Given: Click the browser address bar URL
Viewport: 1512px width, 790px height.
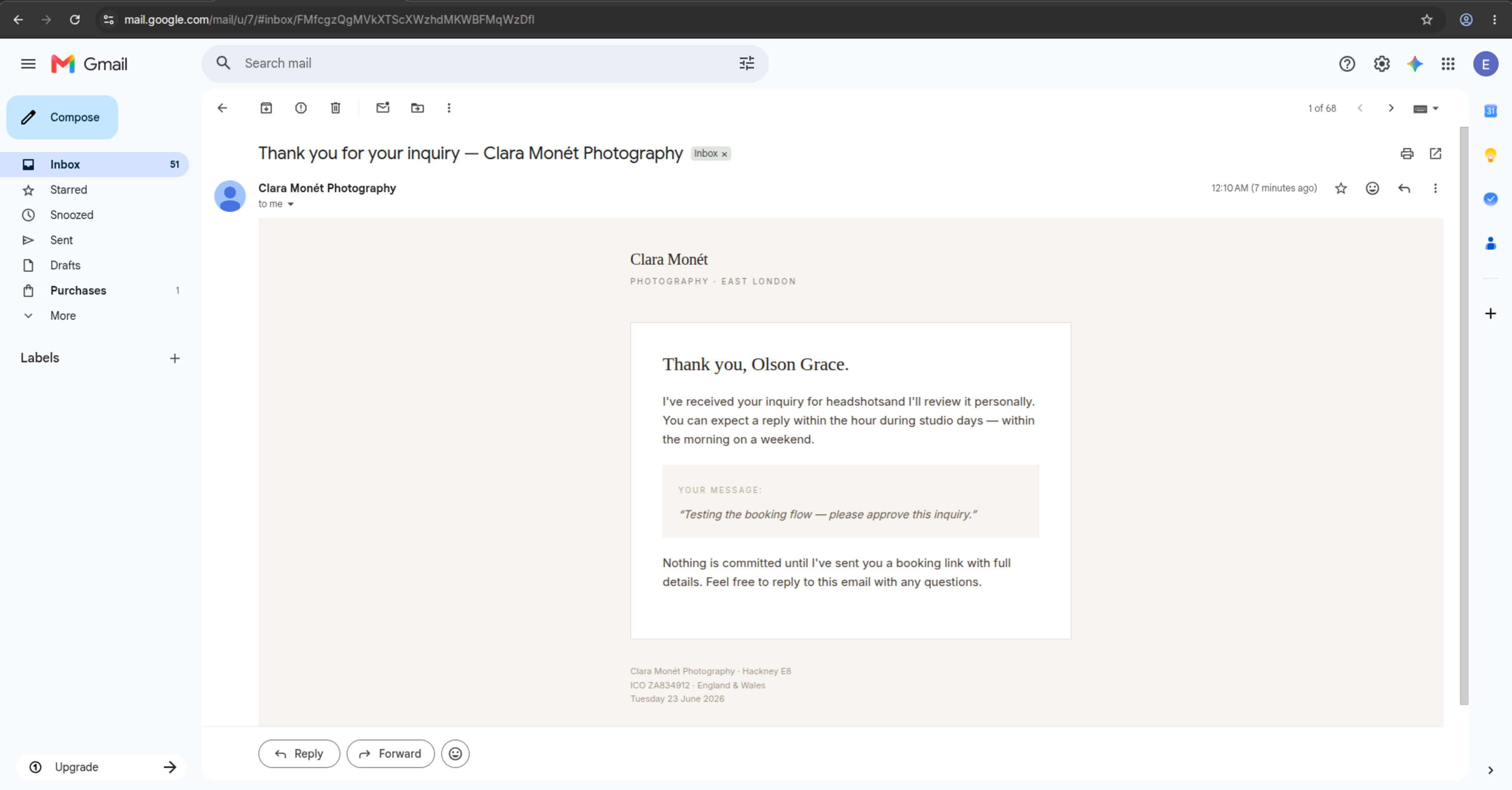Looking at the screenshot, I should [329, 19].
